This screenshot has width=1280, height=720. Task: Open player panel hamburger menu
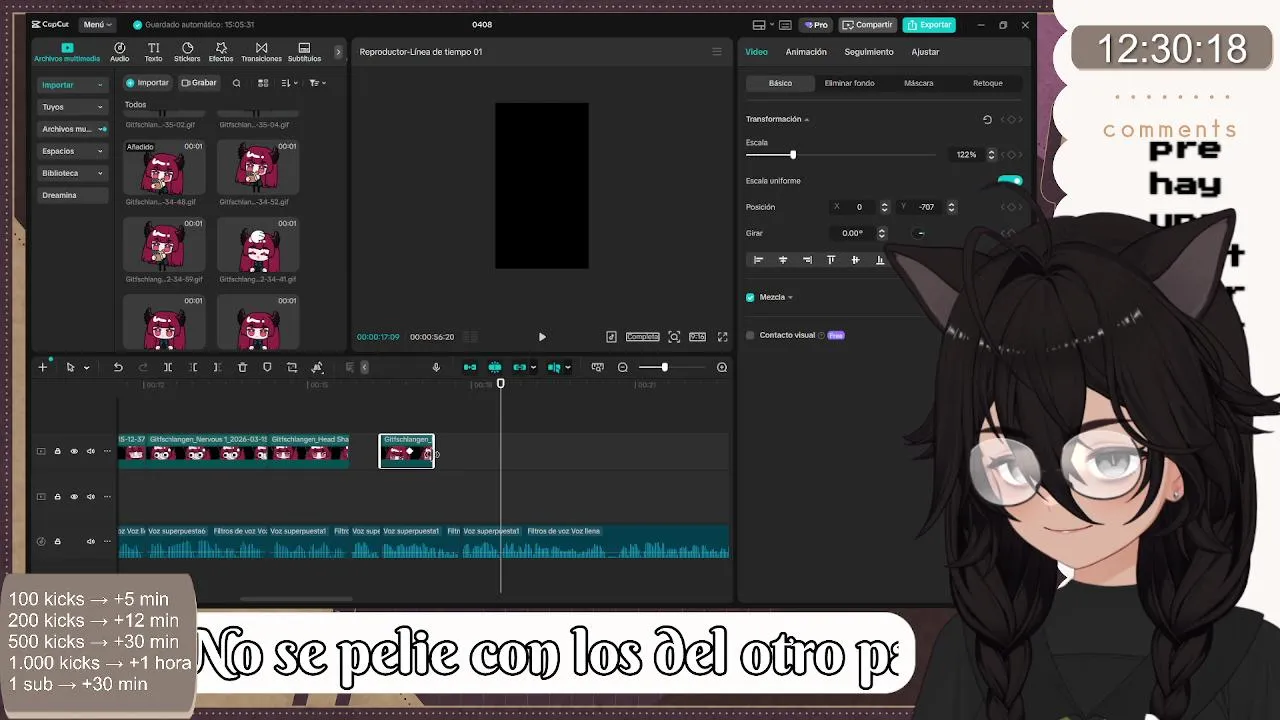[716, 52]
